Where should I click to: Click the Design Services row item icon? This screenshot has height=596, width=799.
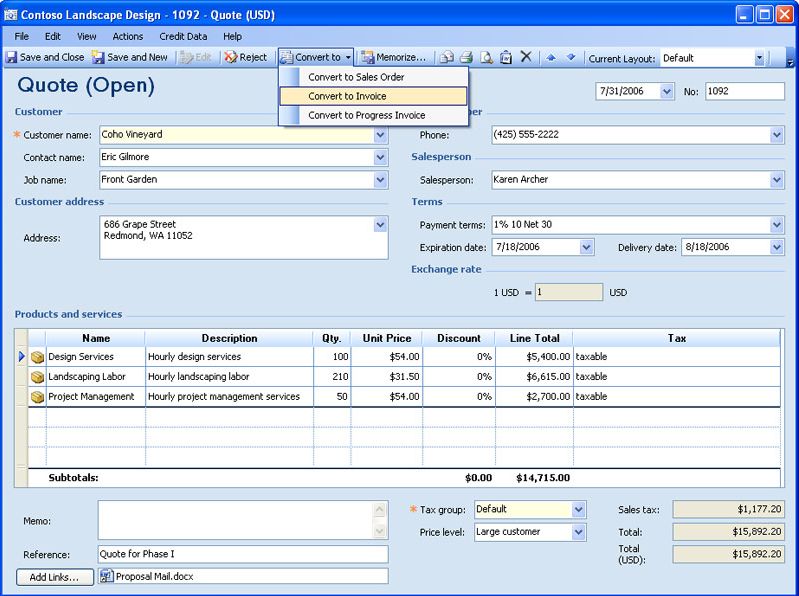point(37,357)
